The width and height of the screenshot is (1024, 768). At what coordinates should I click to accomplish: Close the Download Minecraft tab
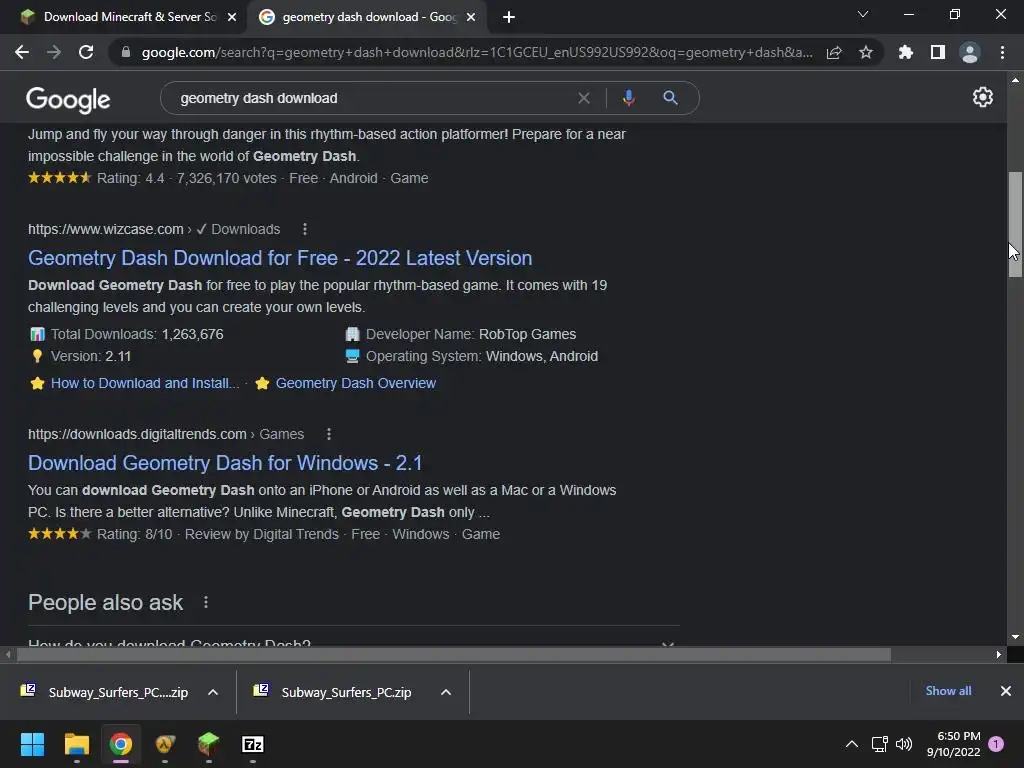point(232,17)
